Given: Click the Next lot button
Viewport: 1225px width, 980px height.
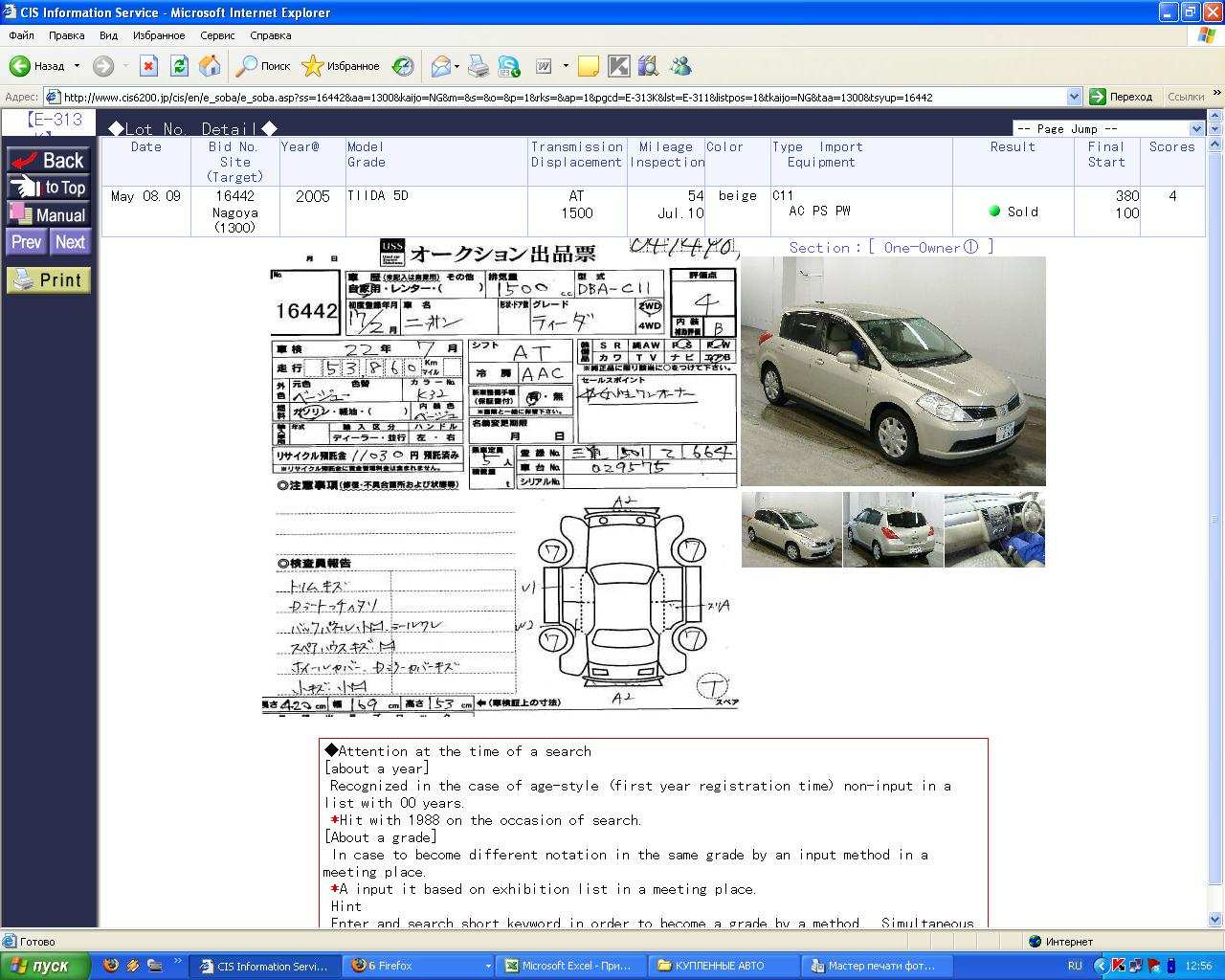Looking at the screenshot, I should [x=70, y=242].
